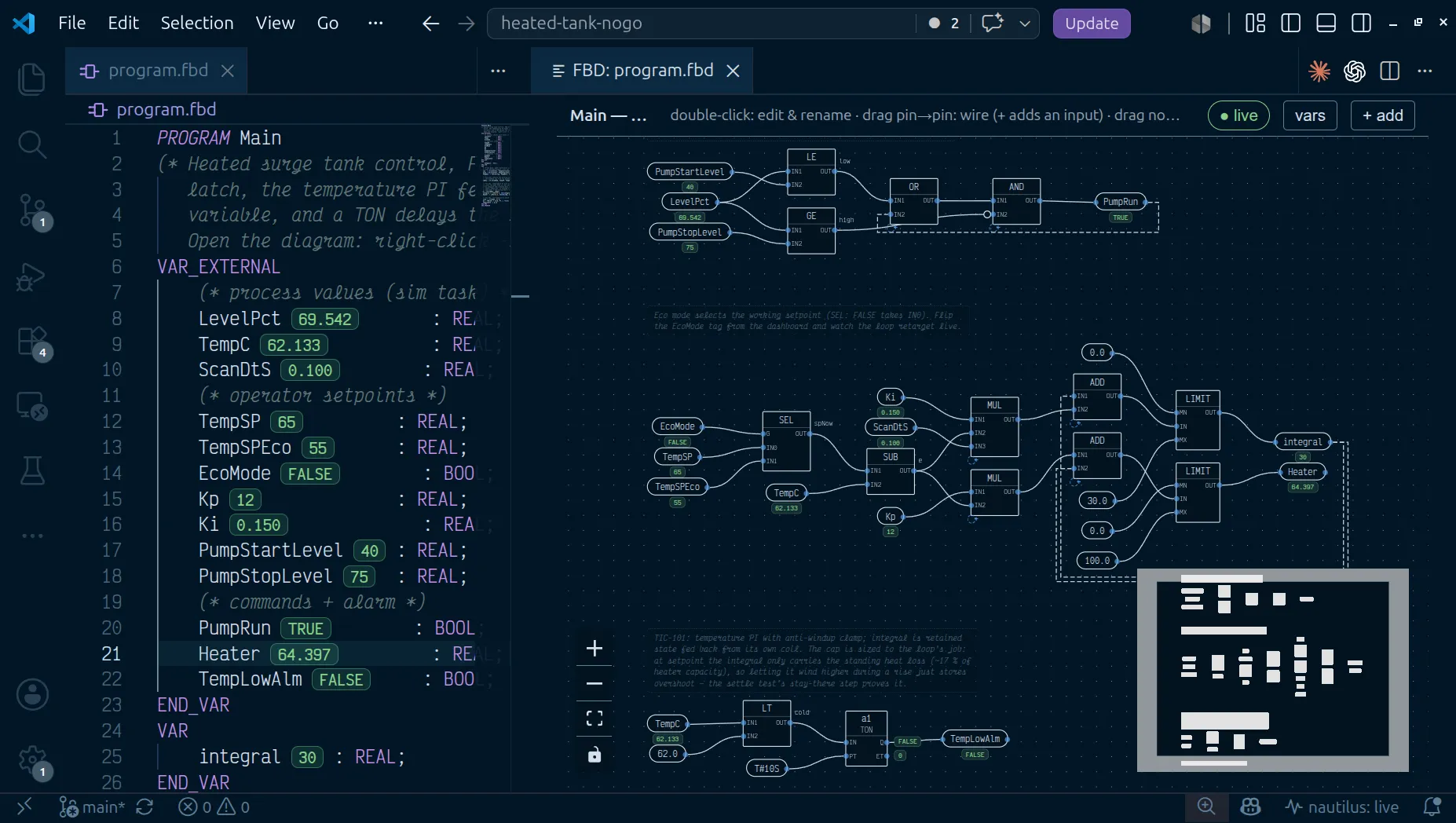Open the remote window indicator
This screenshot has height=823, width=1456.
point(24,807)
